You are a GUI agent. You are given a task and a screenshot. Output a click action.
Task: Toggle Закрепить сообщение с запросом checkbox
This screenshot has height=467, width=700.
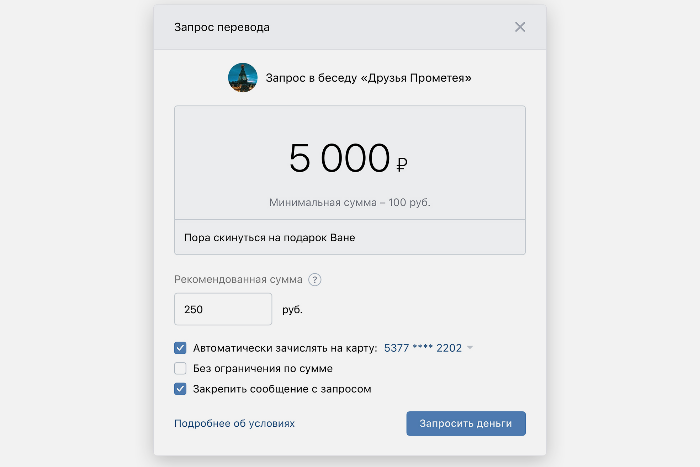tap(181, 388)
